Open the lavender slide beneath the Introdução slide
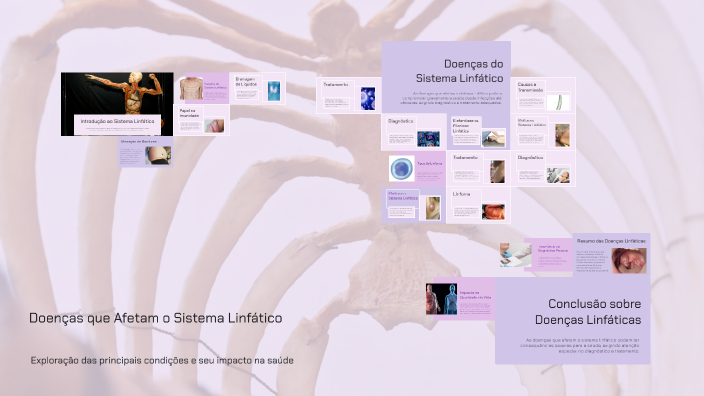 tap(145, 152)
